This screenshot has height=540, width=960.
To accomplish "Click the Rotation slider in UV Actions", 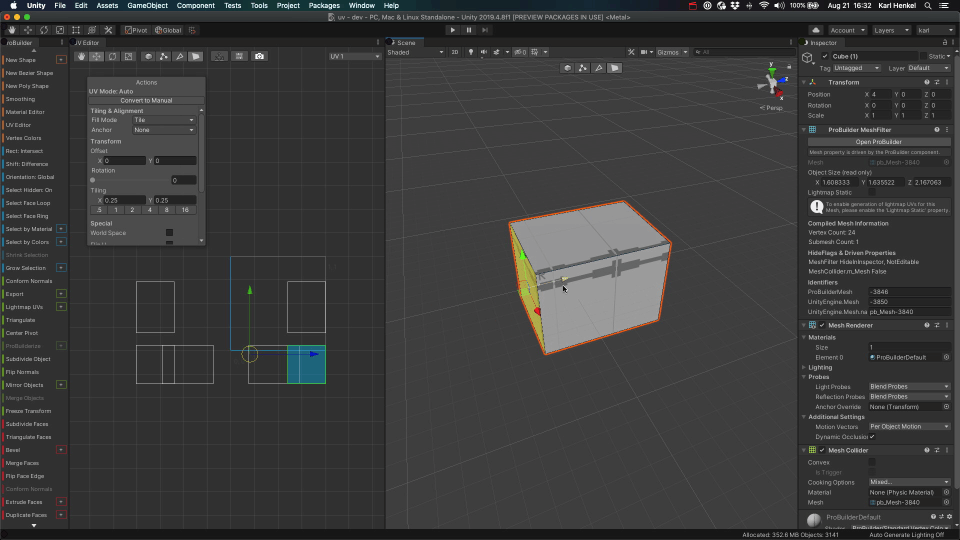I will point(130,180).
